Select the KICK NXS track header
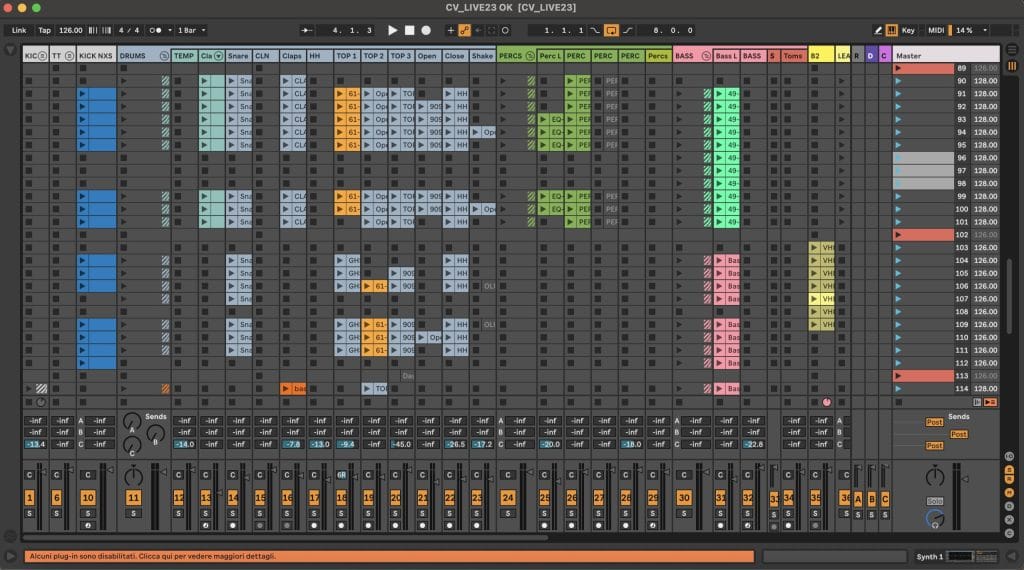The width and height of the screenshot is (1024, 570). coord(96,56)
